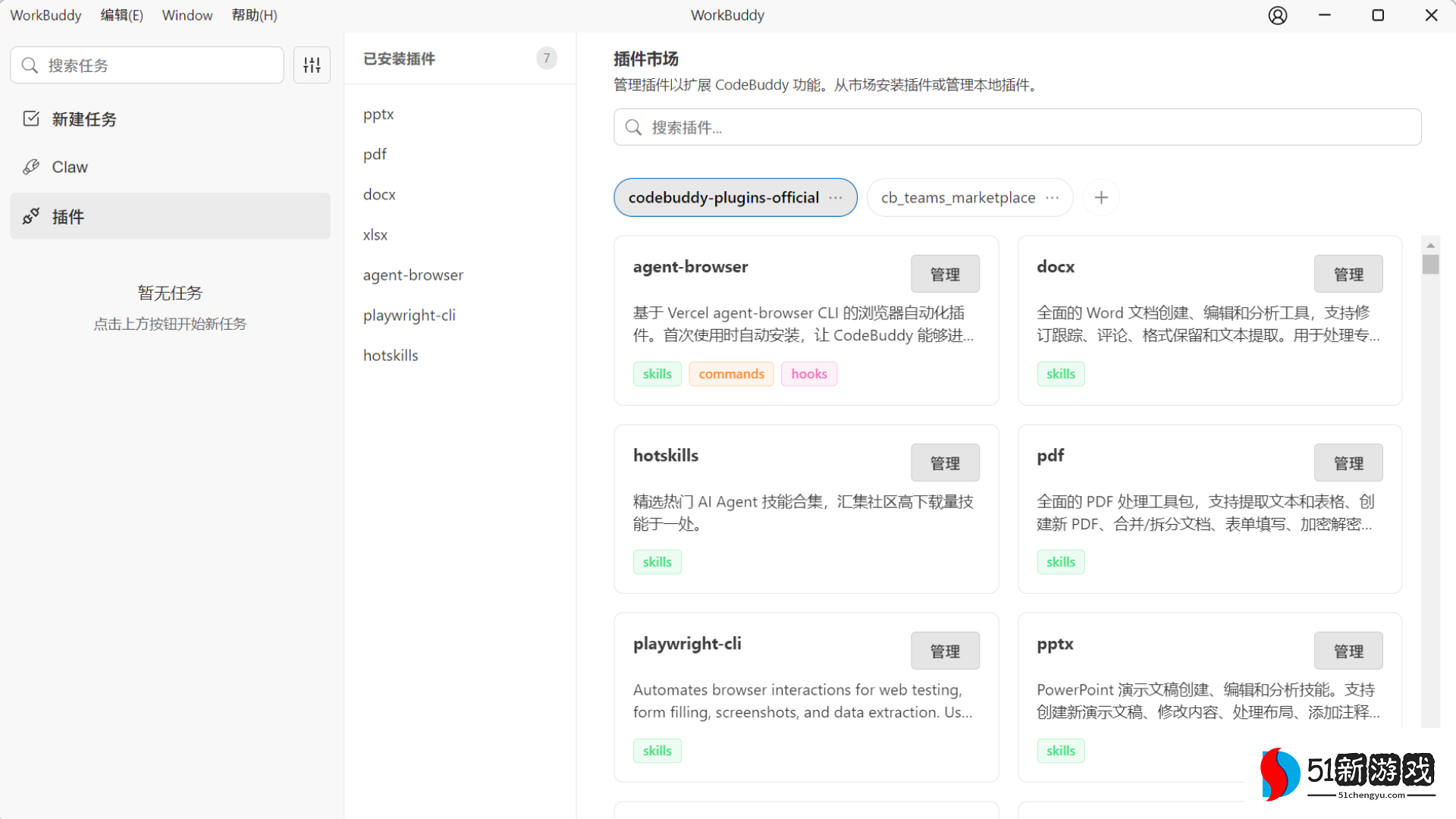The height and width of the screenshot is (819, 1456).
Task: Select playwright-cli in installed plugins list
Action: (409, 315)
